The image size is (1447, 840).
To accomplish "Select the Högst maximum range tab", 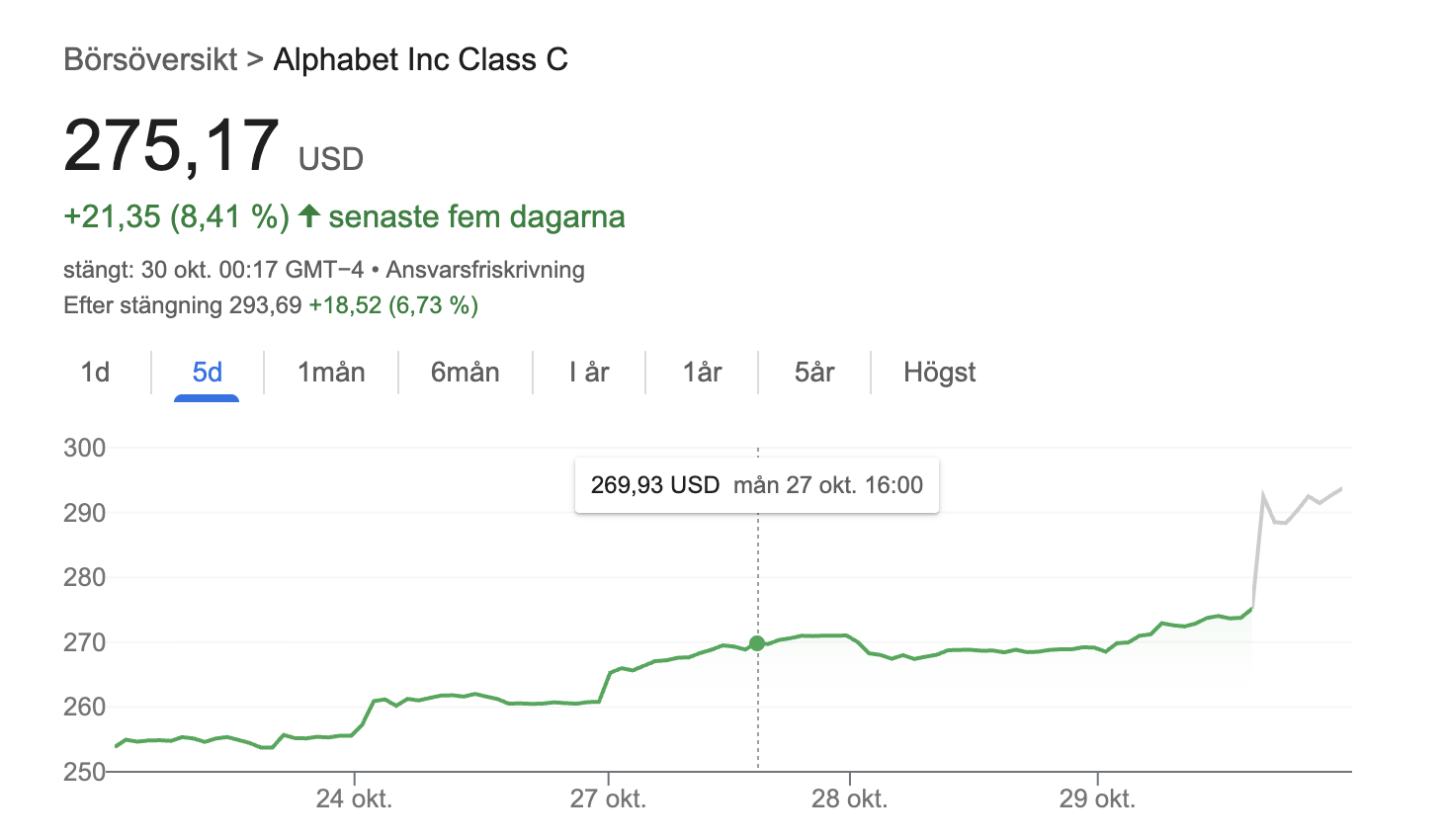I will click(939, 373).
